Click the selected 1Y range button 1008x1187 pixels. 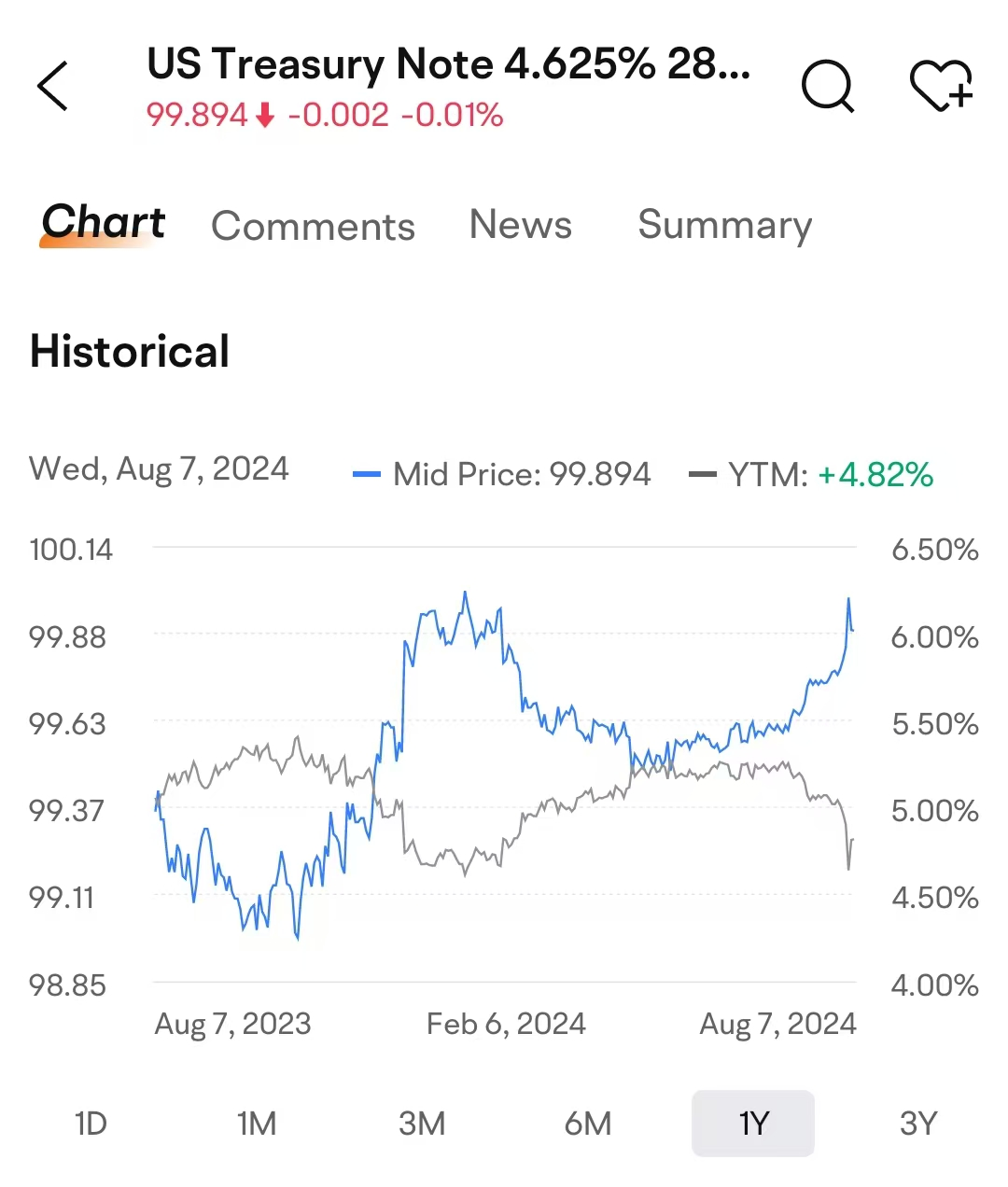[753, 1124]
